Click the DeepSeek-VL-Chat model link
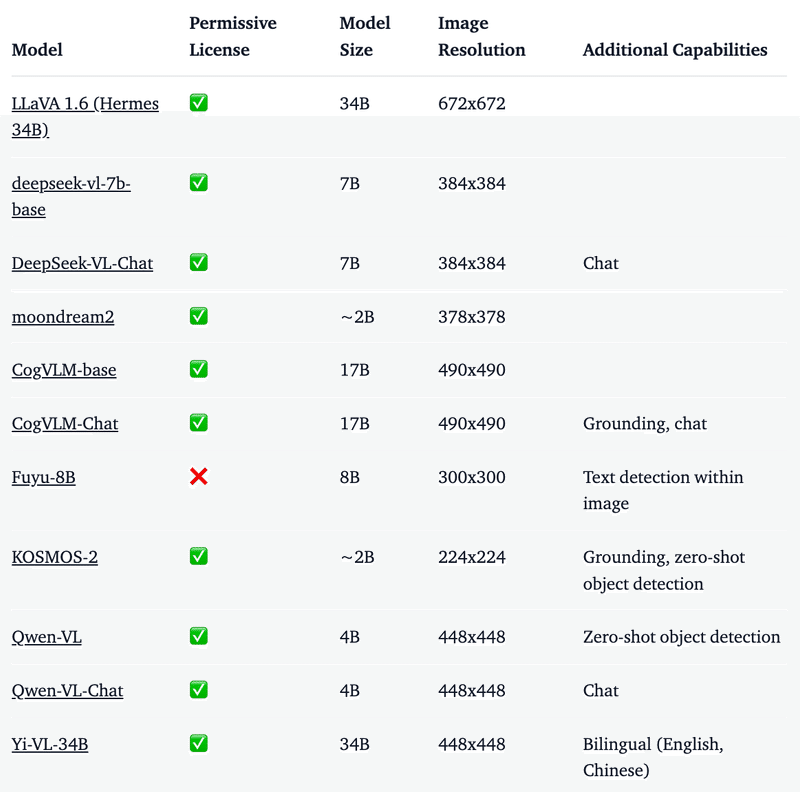The width and height of the screenshot is (800, 792). pyautogui.click(x=82, y=264)
